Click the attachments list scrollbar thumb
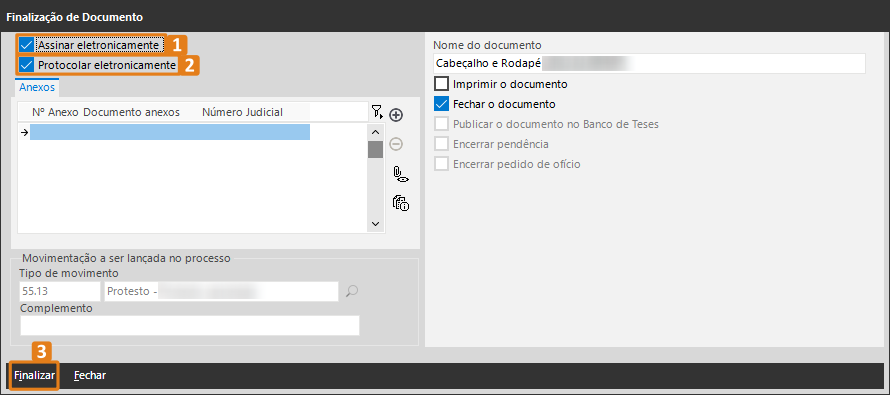The height and width of the screenshot is (395, 890). (x=375, y=149)
